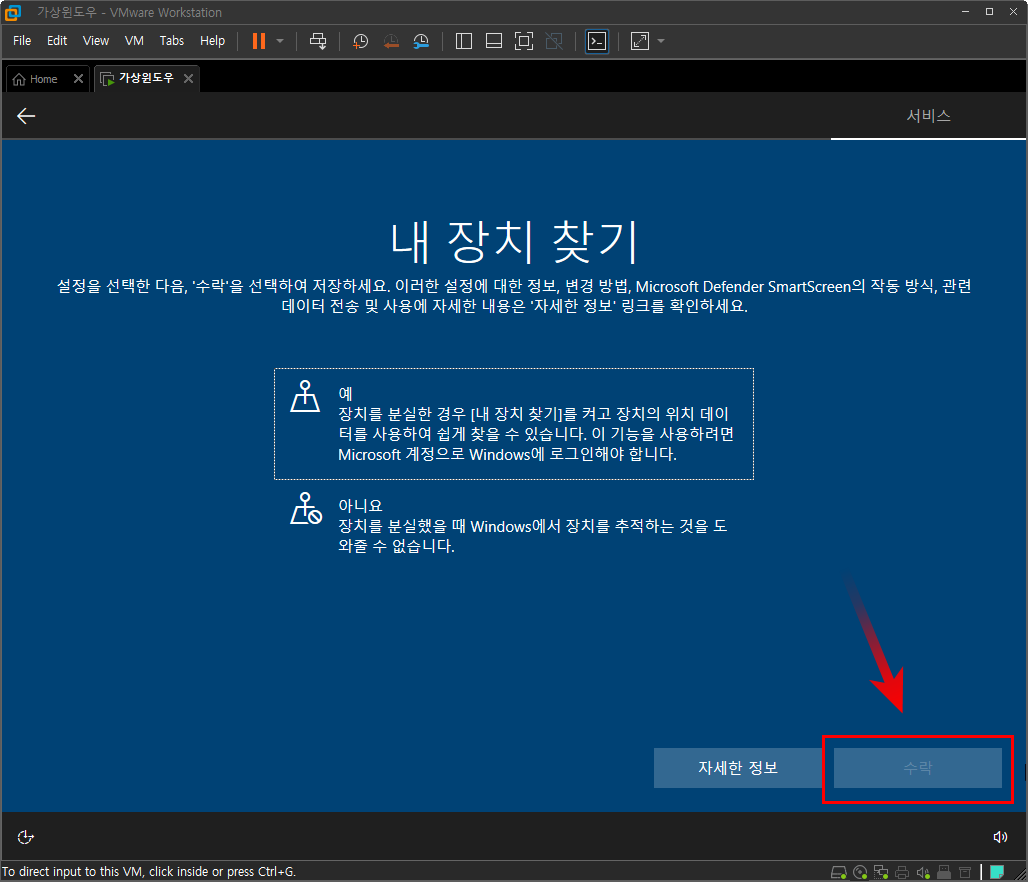This screenshot has width=1028, height=882.
Task: Click the storage box status icon
Action: pos(965,872)
